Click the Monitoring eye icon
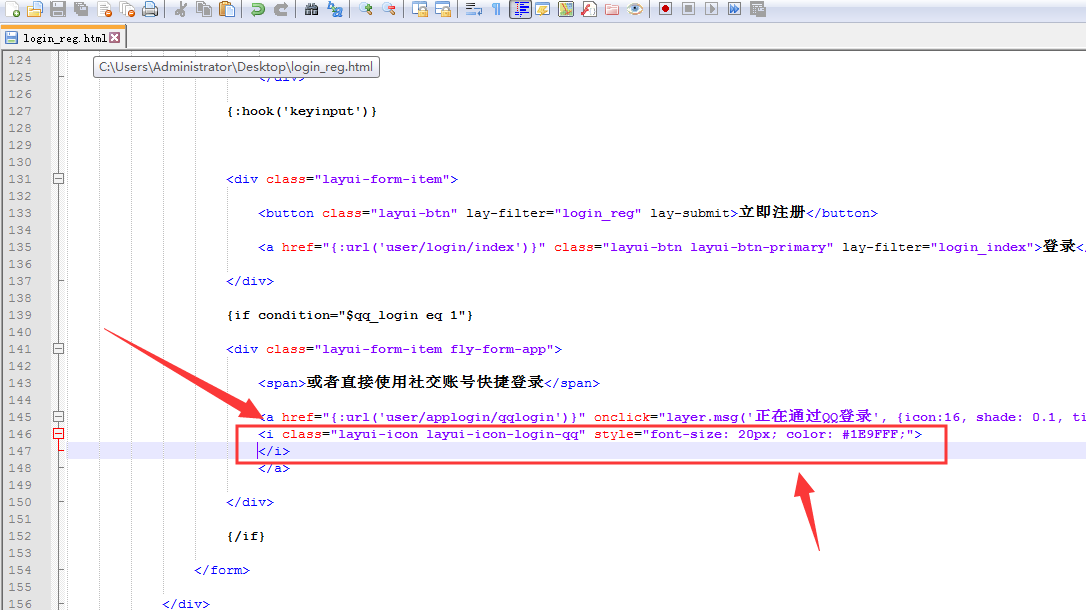 click(x=634, y=10)
